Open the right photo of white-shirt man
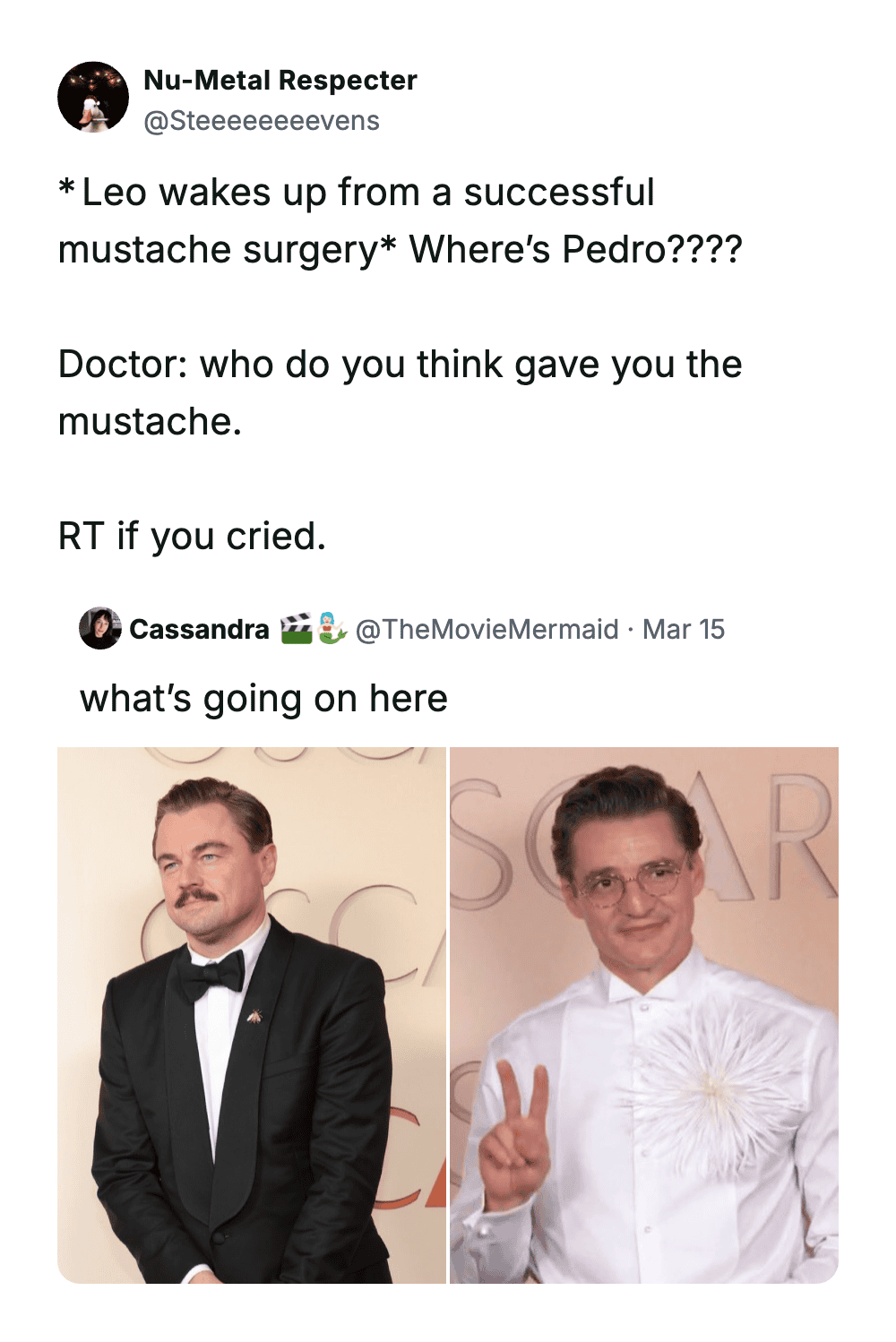Image resolution: width=896 pixels, height=1342 pixels. [x=643, y=1014]
